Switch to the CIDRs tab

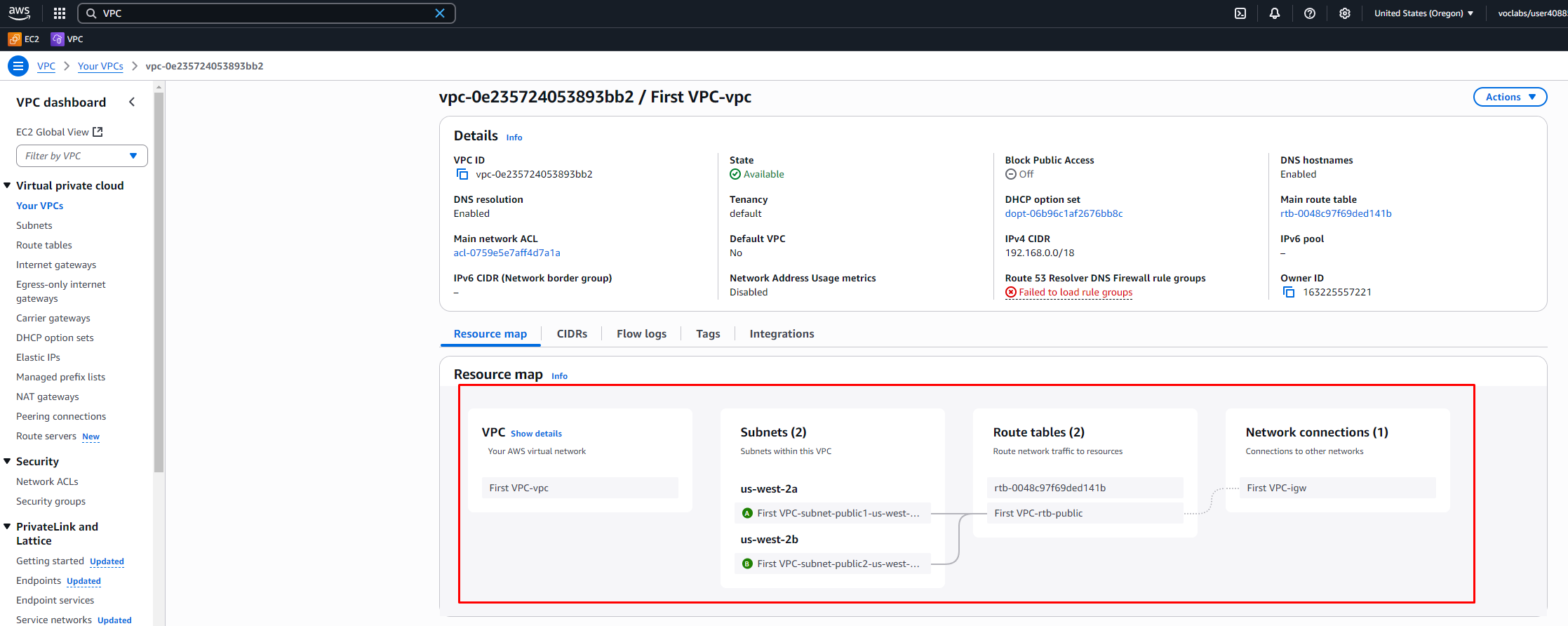(x=572, y=334)
